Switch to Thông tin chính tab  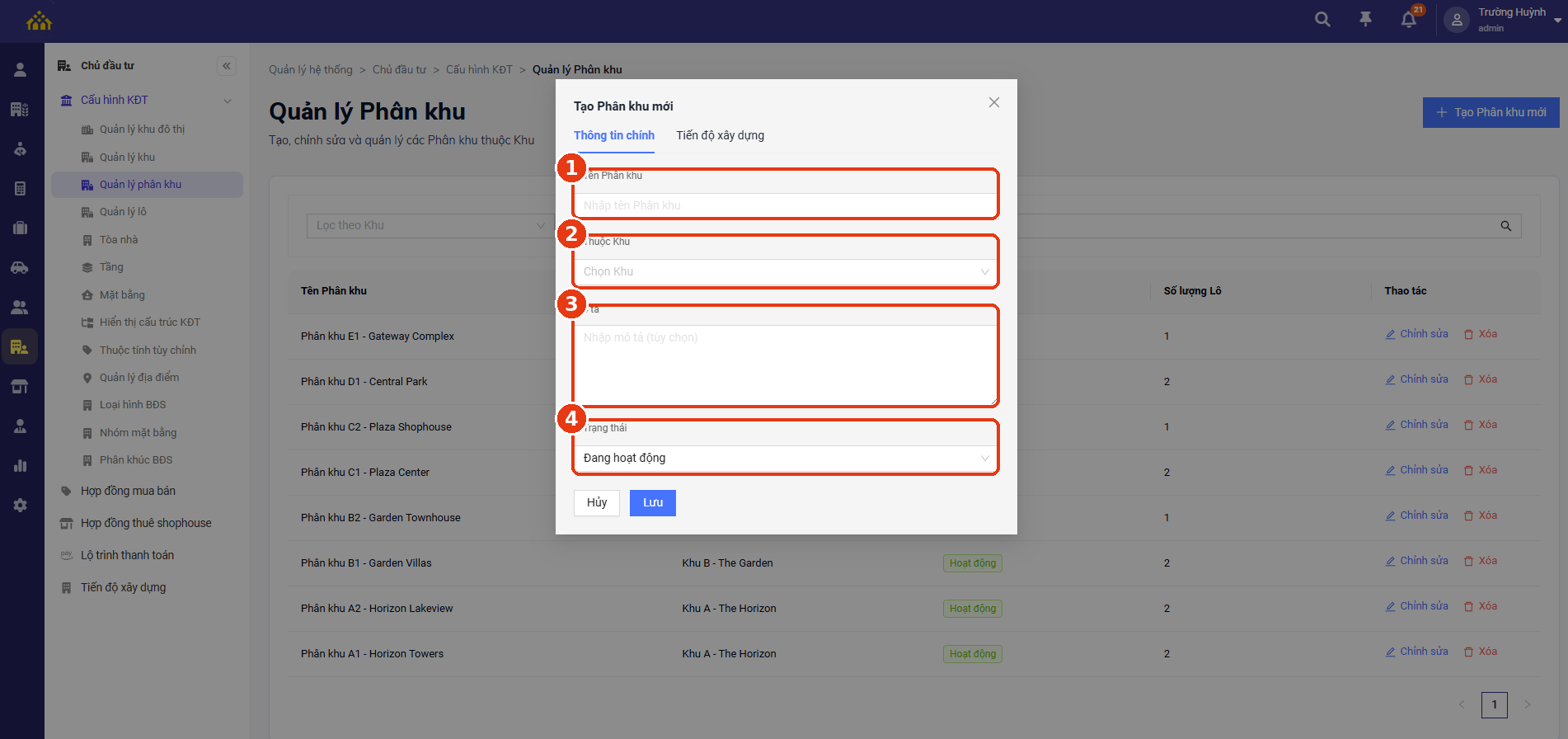[x=614, y=135]
